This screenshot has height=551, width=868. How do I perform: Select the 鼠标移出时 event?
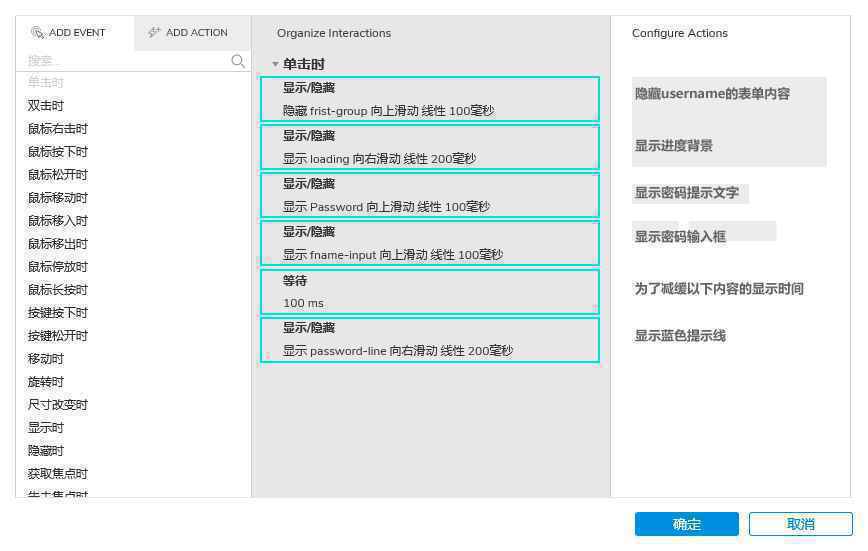pyautogui.click(x=58, y=244)
